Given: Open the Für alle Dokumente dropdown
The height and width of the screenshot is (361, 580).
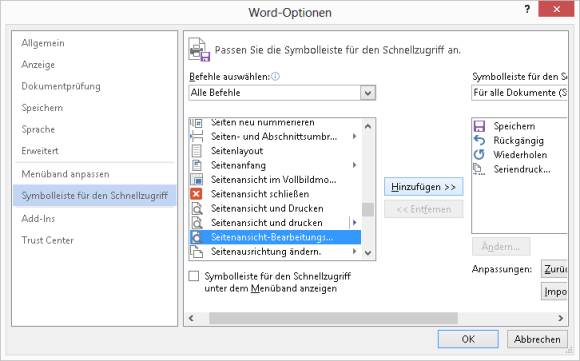Looking at the screenshot, I should click(x=519, y=93).
